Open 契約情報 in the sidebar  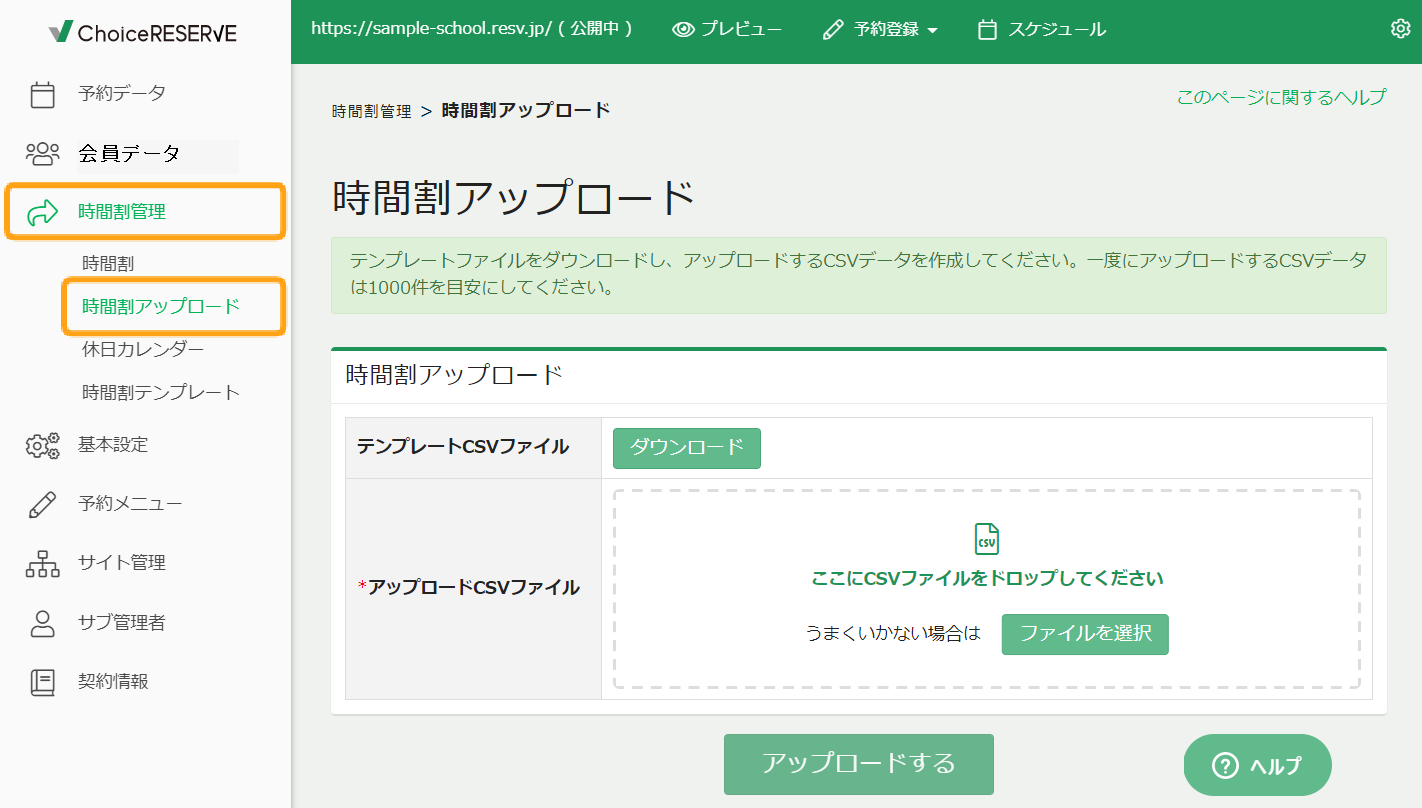tap(113, 682)
